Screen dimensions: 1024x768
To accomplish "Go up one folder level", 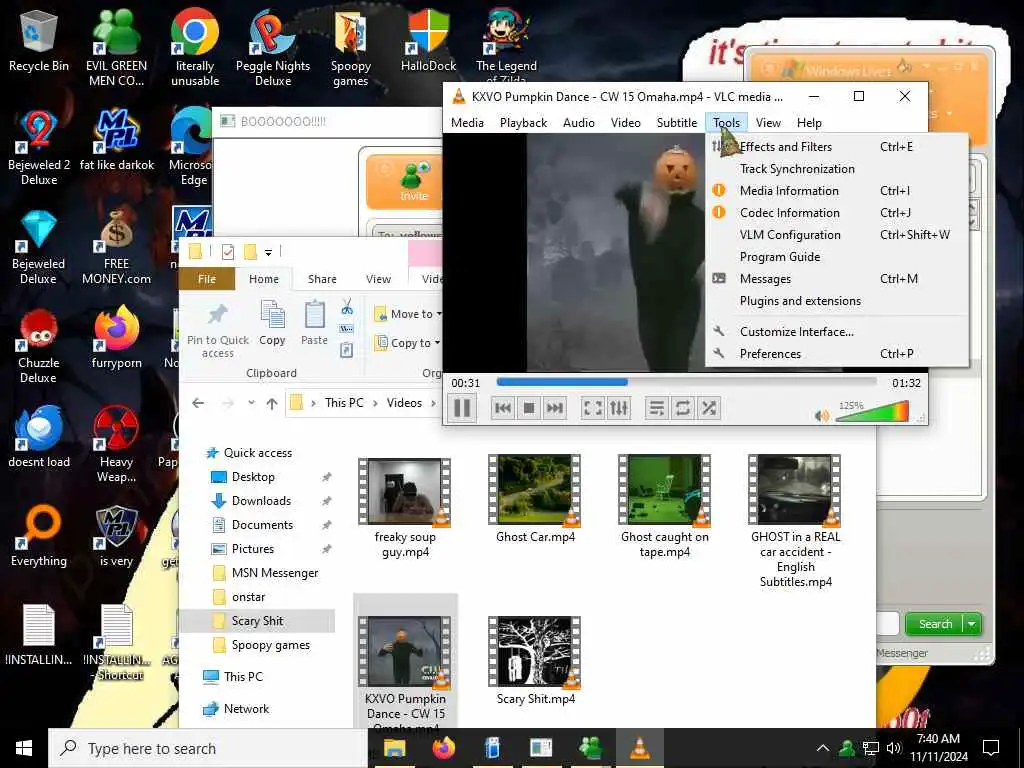I will pyautogui.click(x=272, y=403).
